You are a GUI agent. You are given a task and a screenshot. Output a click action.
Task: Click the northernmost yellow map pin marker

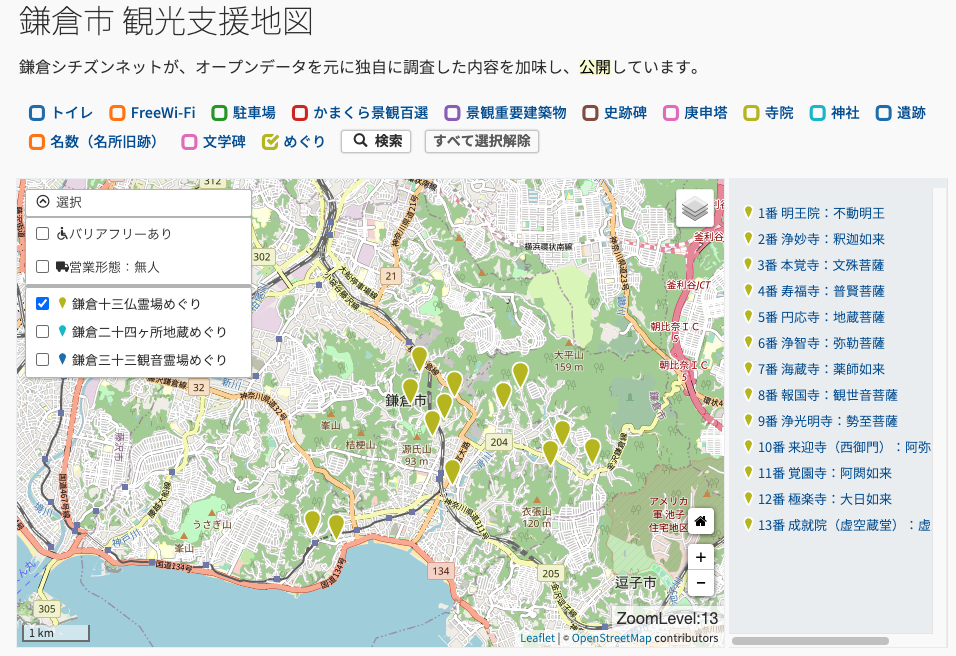coord(419,358)
